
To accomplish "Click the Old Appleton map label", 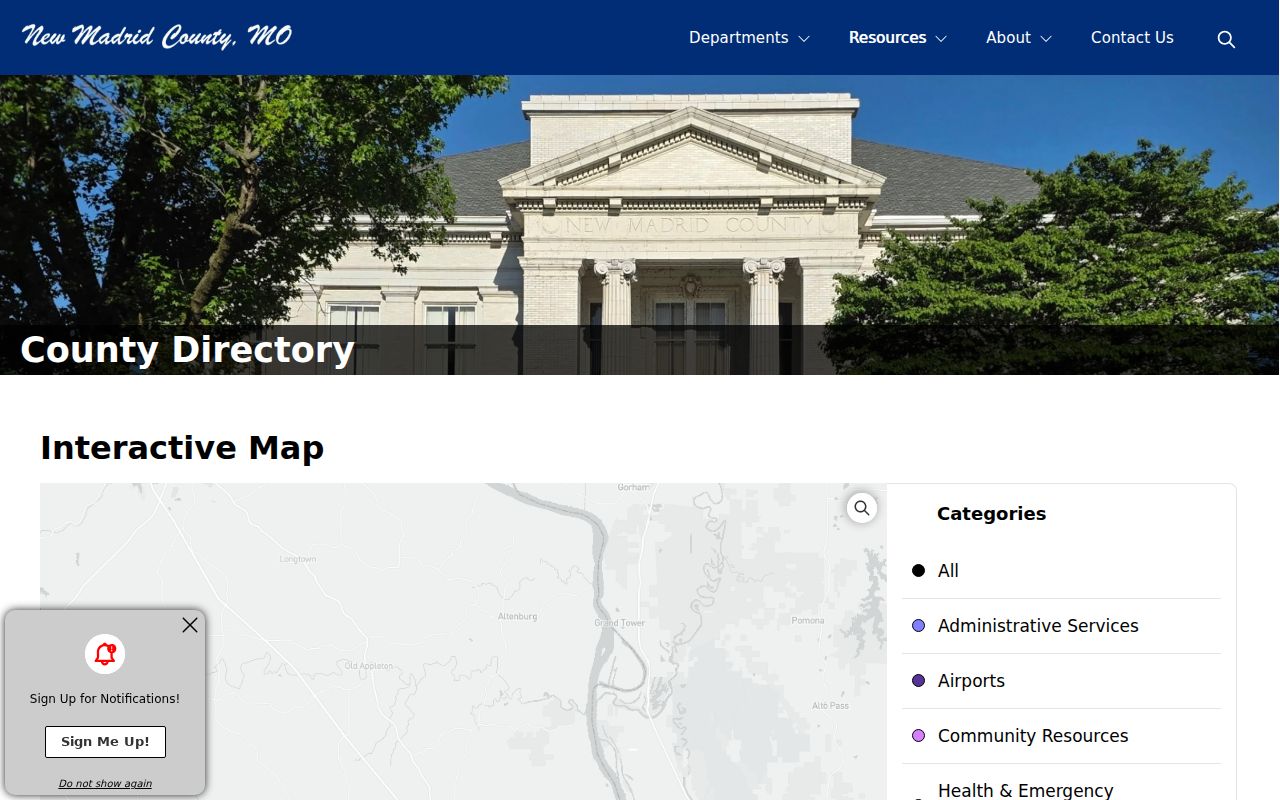I will click(369, 666).
